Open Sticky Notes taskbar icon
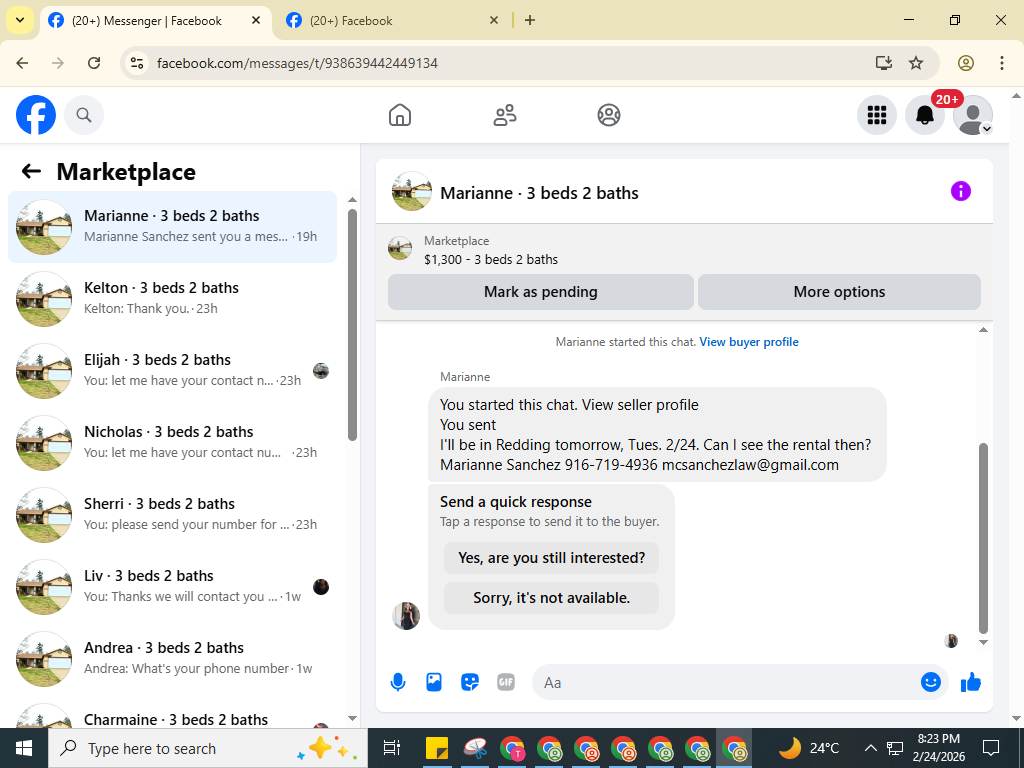Viewport: 1024px width, 768px height. pos(437,748)
